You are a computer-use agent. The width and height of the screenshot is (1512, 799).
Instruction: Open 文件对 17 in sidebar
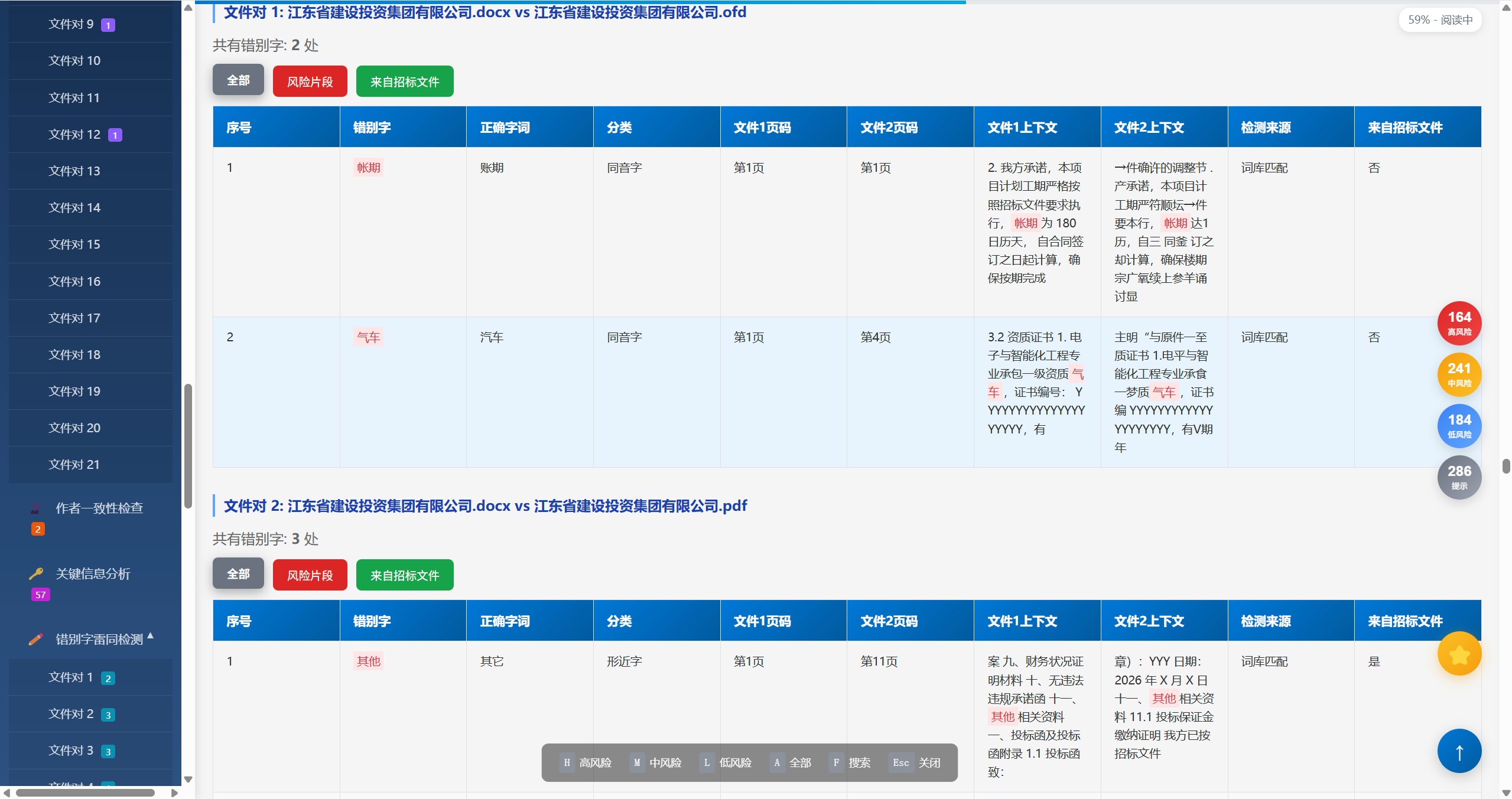[90, 318]
